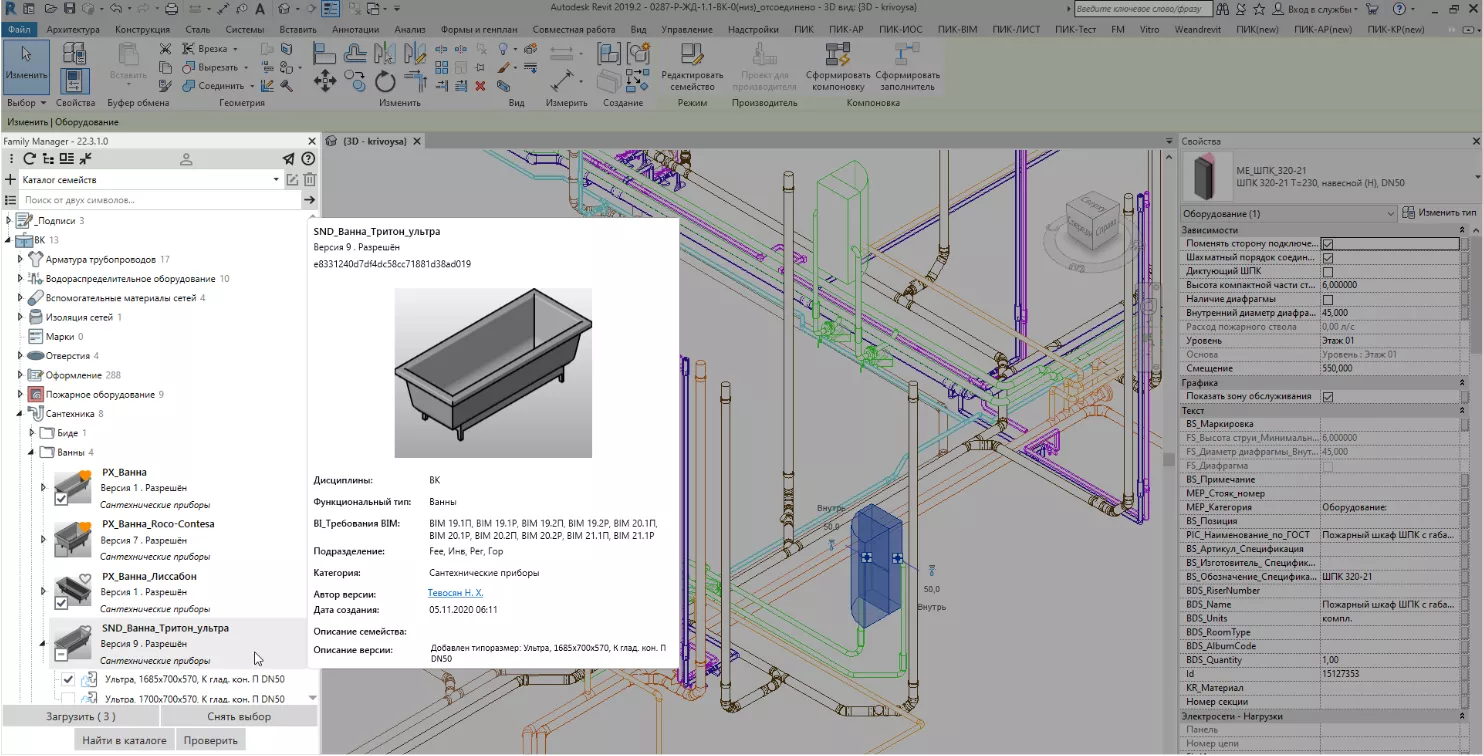Uncheck the PX_Ванна family checkbox
1483x756 pixels.
pyautogui.click(x=61, y=499)
